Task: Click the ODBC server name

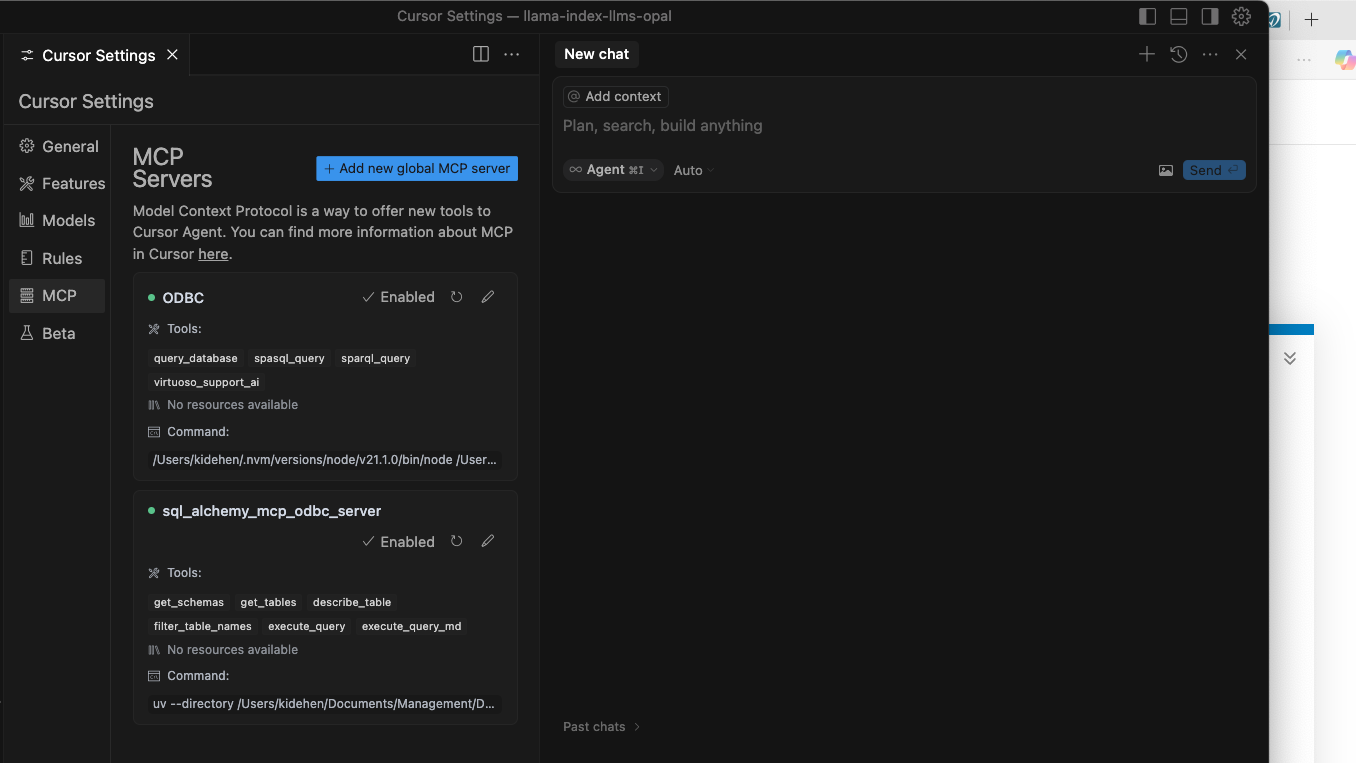Action: [x=183, y=298]
